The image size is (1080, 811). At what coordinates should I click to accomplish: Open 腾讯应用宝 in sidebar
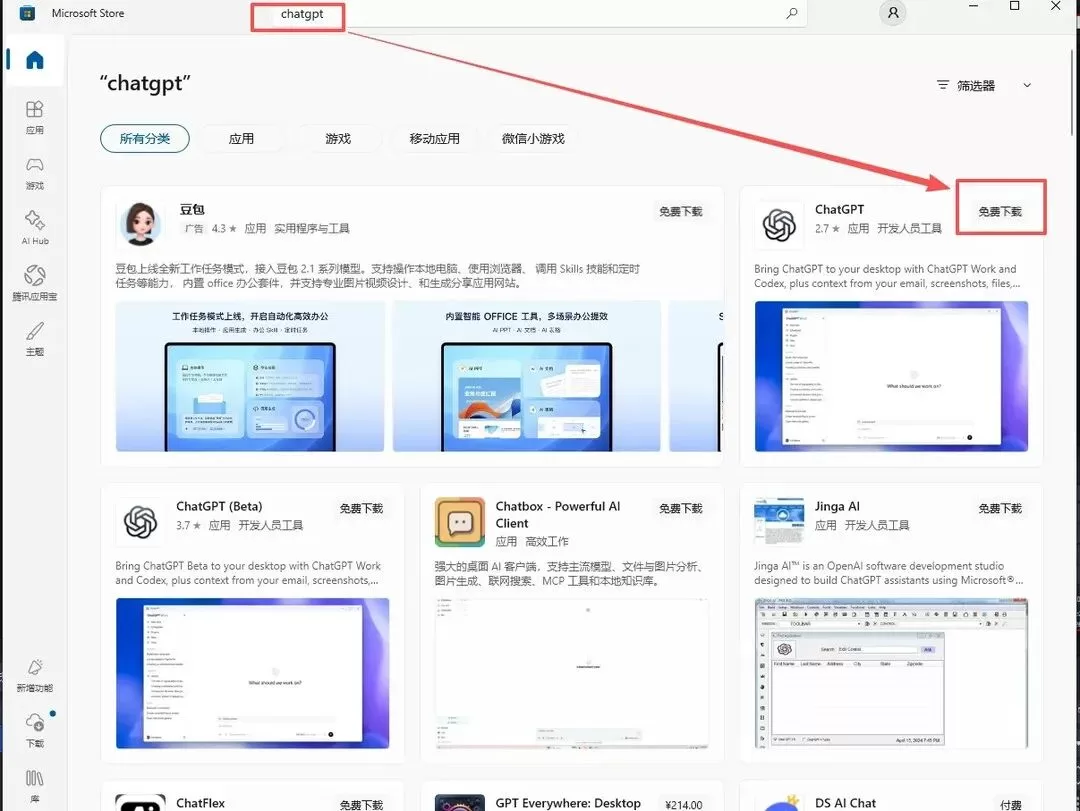(x=34, y=283)
